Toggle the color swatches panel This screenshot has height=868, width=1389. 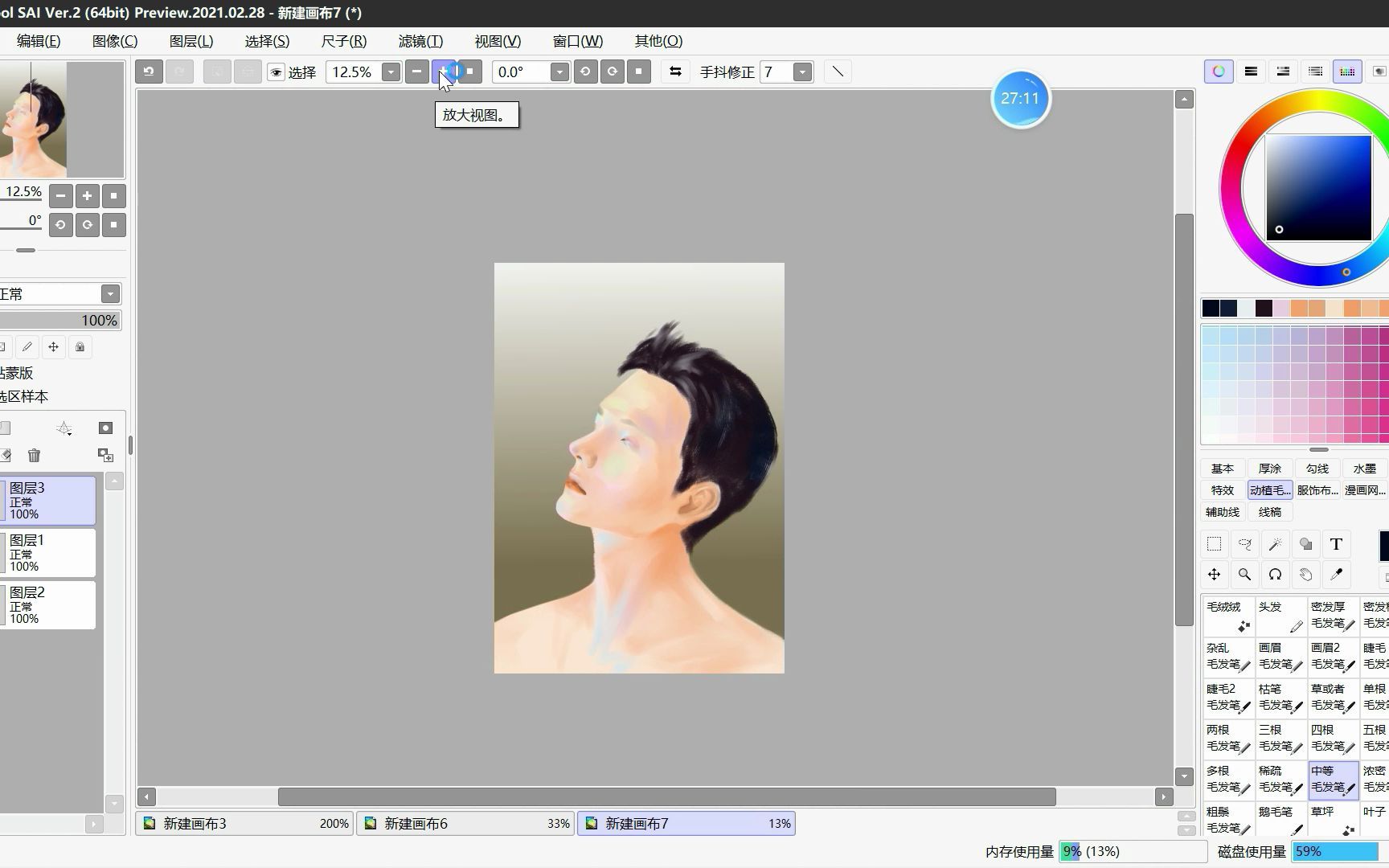click(x=1347, y=72)
